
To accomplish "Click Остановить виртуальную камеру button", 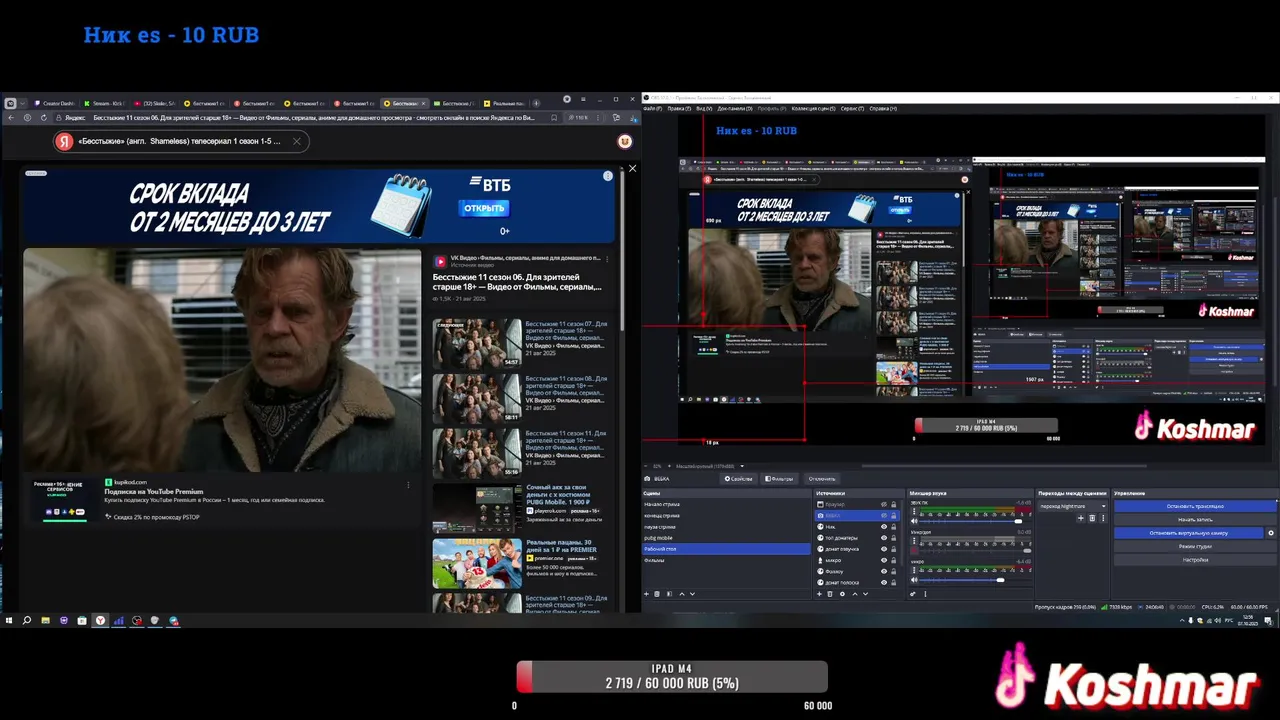I will click(x=1188, y=533).
